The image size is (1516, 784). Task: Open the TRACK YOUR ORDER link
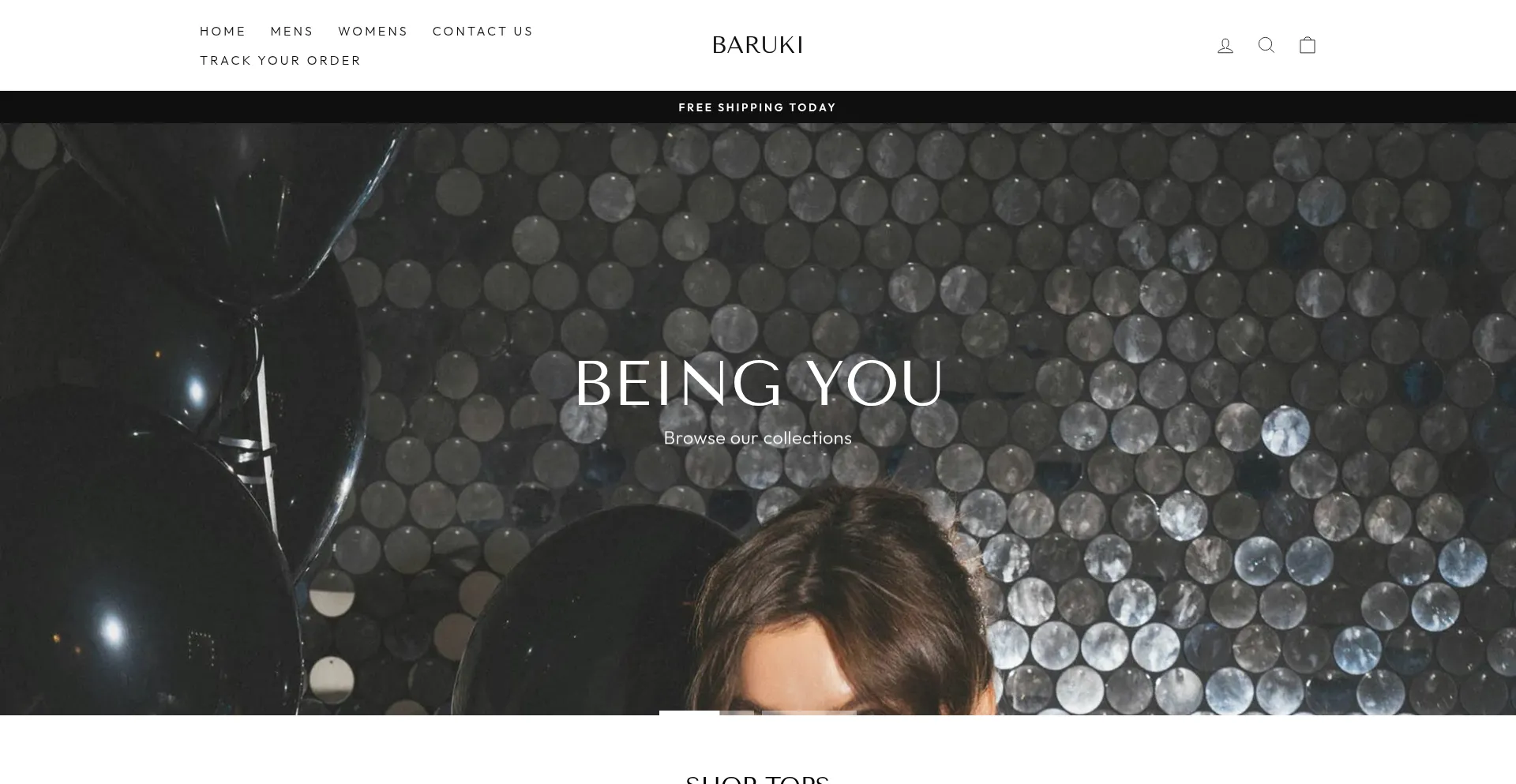click(280, 60)
